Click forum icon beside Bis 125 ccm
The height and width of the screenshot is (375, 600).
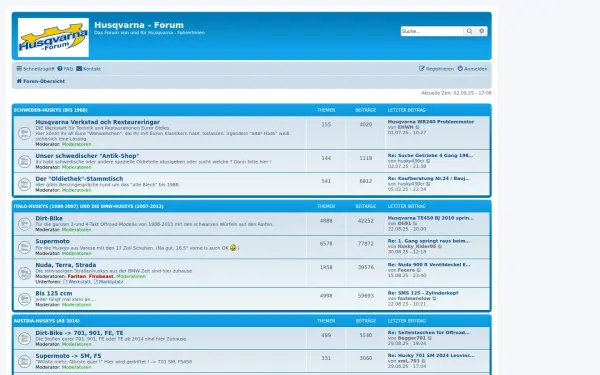(x=24, y=299)
